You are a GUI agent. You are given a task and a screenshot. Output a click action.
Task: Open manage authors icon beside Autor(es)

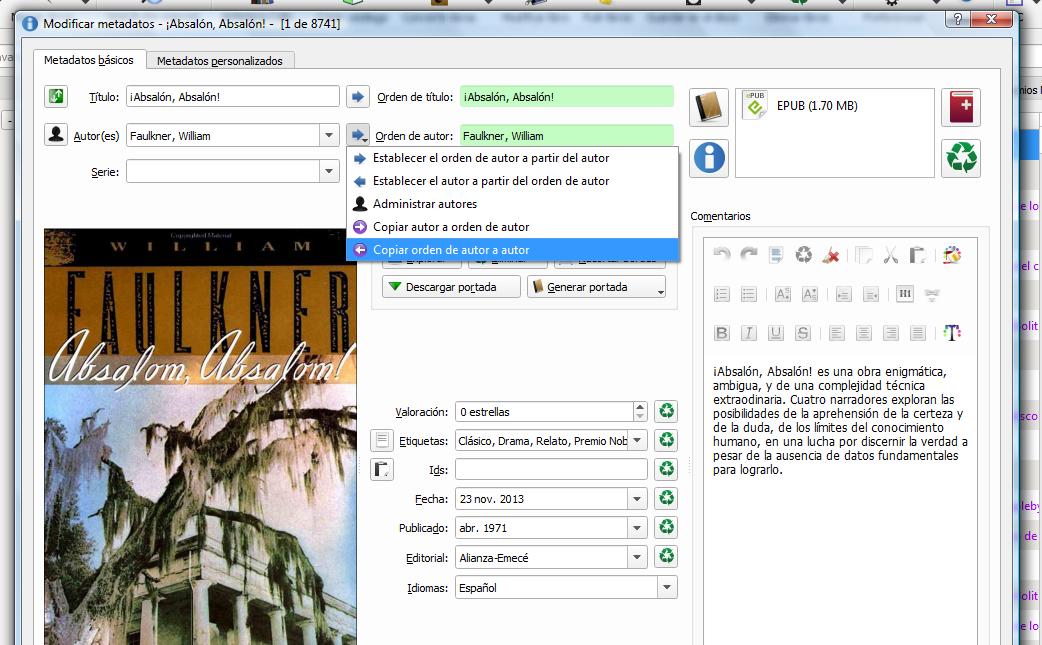(56, 135)
